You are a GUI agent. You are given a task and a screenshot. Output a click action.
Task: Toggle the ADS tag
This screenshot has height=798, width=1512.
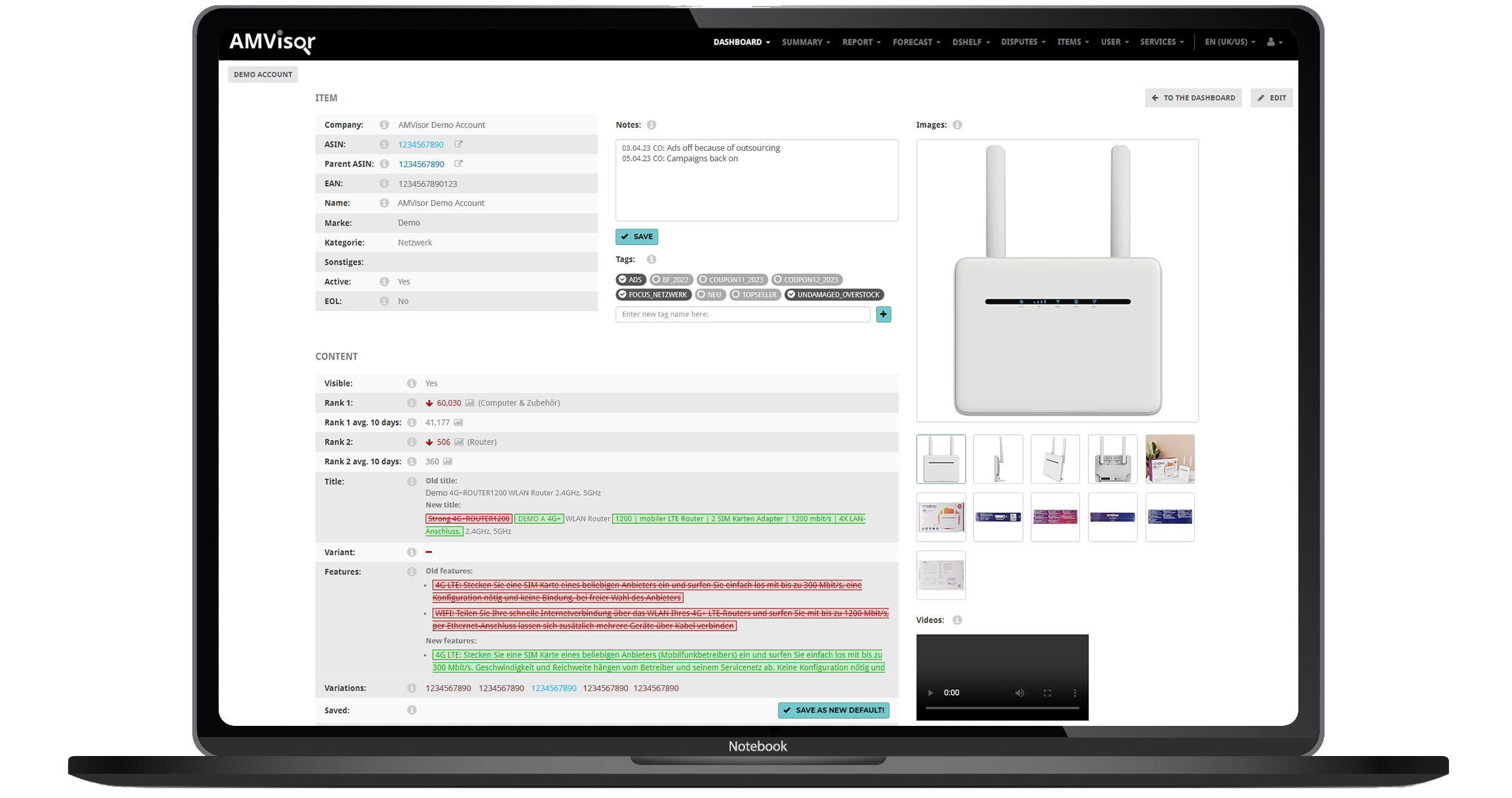[x=630, y=279]
